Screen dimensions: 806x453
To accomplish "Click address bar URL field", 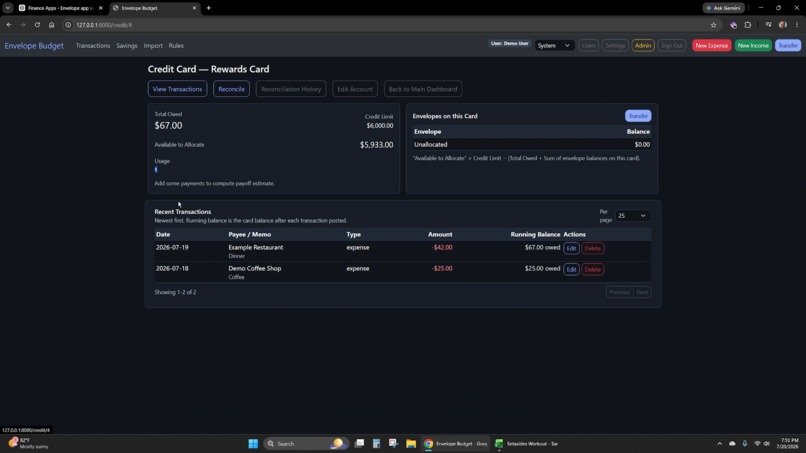I will point(386,25).
